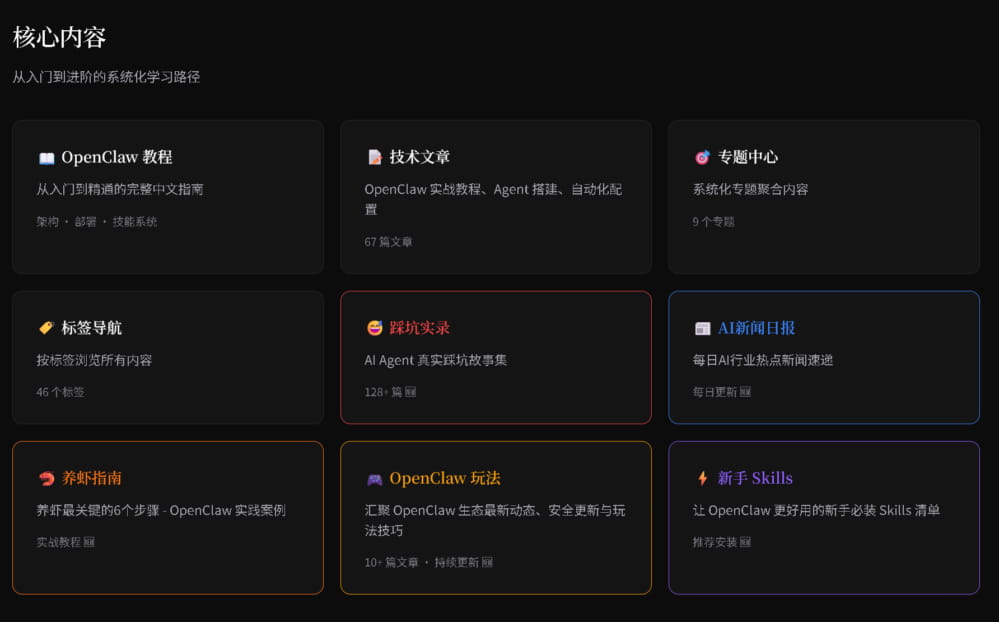Click the lightning bolt icon beside 新手 Skills
The height and width of the screenshot is (622, 999).
(x=702, y=478)
